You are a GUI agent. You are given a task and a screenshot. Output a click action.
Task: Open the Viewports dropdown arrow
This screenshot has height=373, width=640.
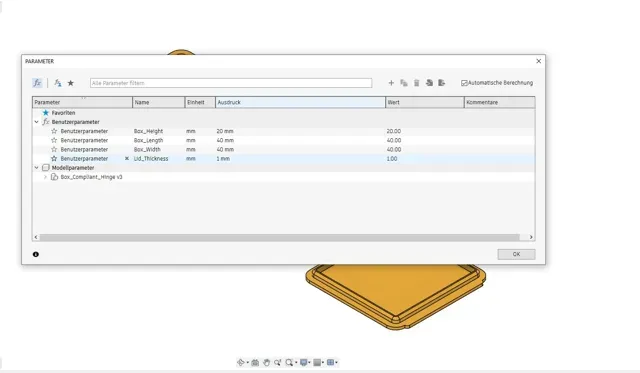[336, 362]
